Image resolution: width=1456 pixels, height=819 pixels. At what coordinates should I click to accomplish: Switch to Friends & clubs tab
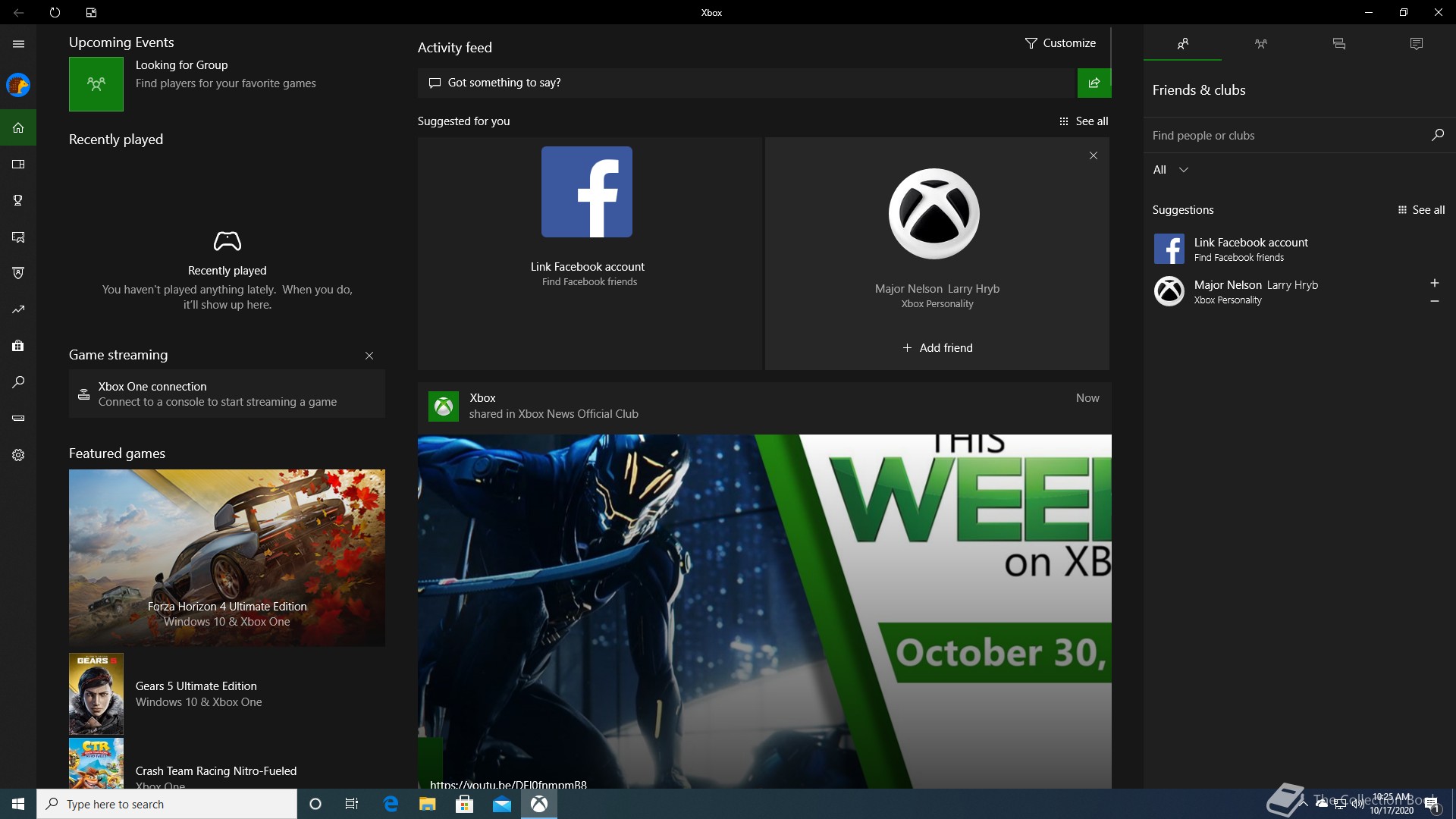coord(1182,44)
